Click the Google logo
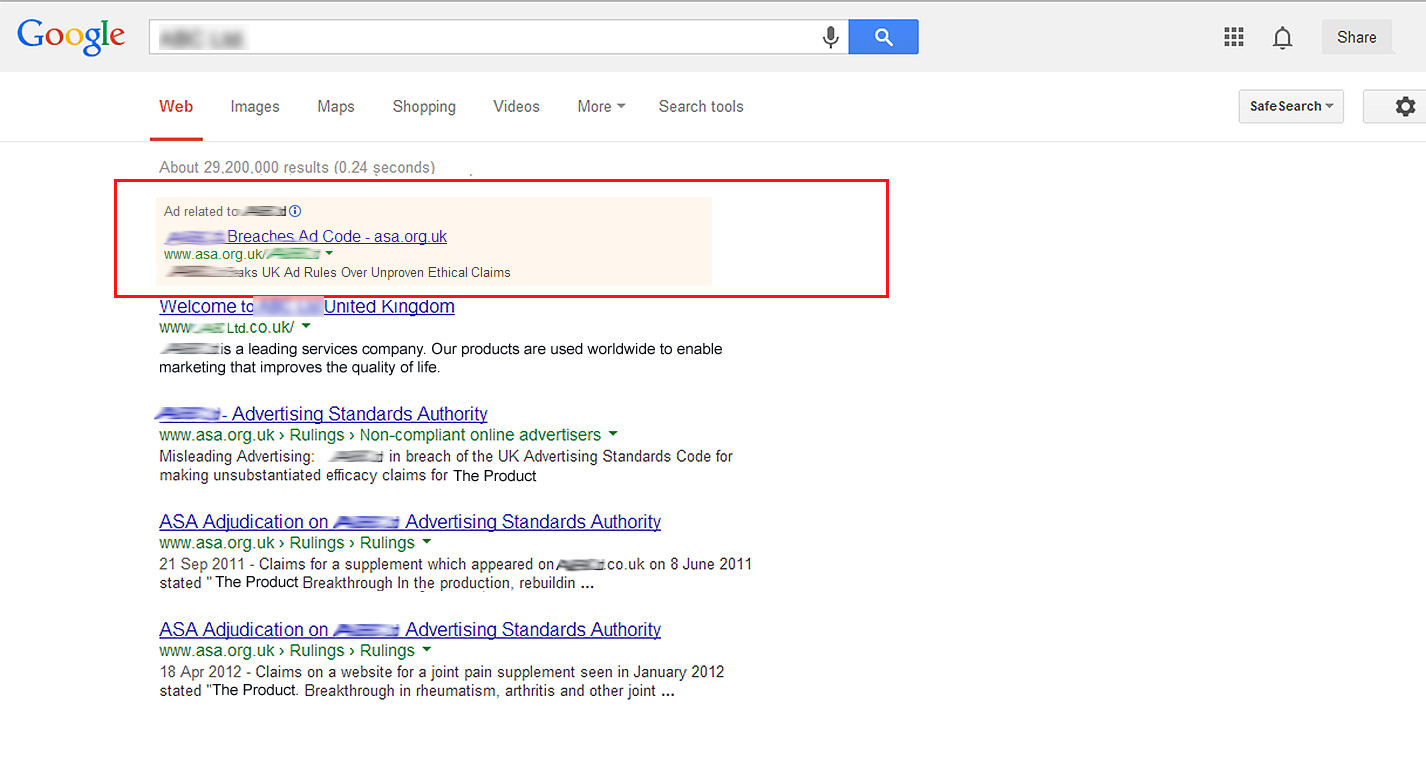 (x=71, y=37)
